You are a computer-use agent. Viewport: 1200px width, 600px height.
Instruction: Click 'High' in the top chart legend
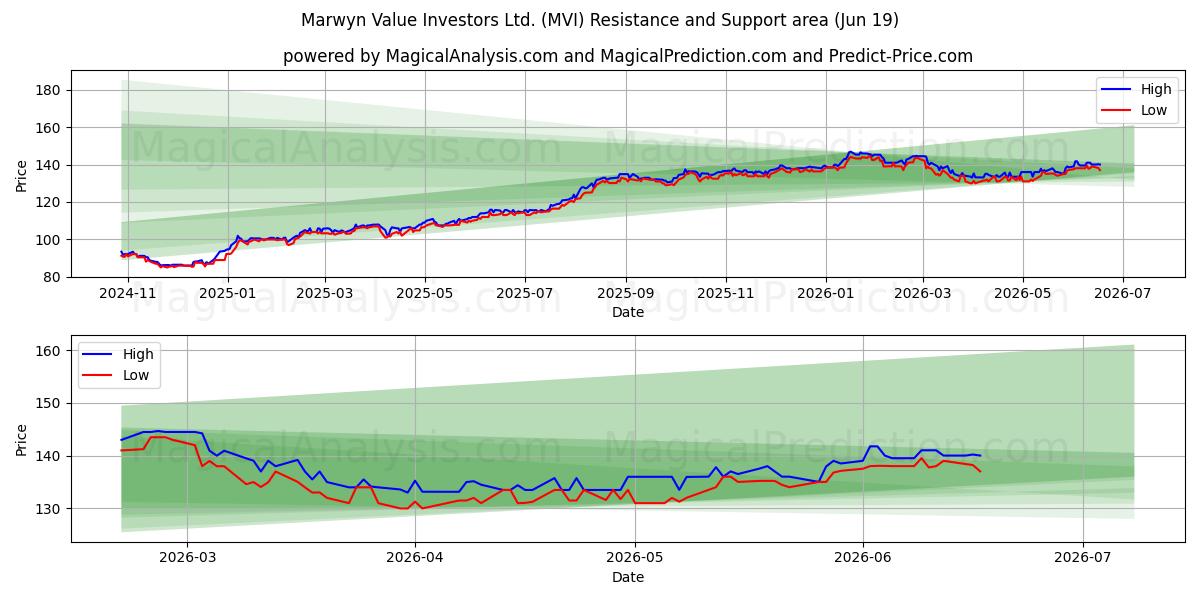(1156, 90)
